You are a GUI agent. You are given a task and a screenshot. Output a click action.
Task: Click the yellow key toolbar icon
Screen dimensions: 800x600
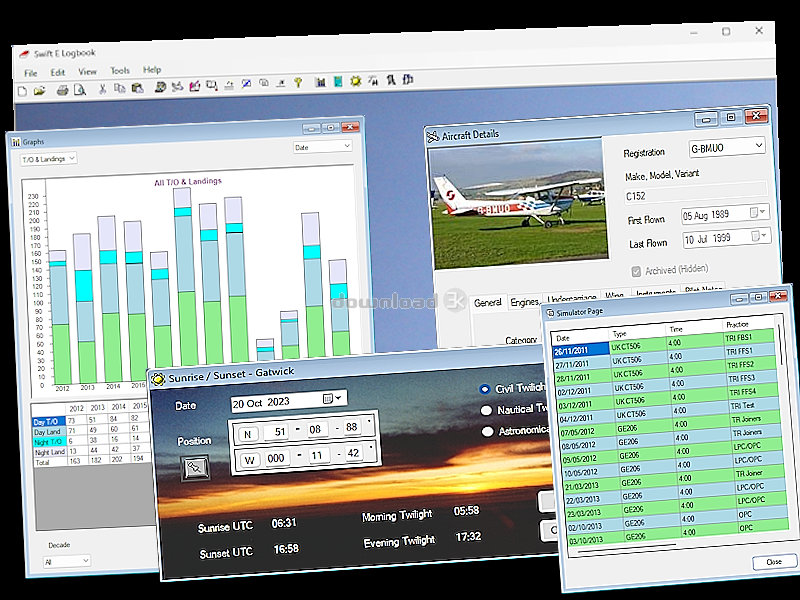click(298, 82)
